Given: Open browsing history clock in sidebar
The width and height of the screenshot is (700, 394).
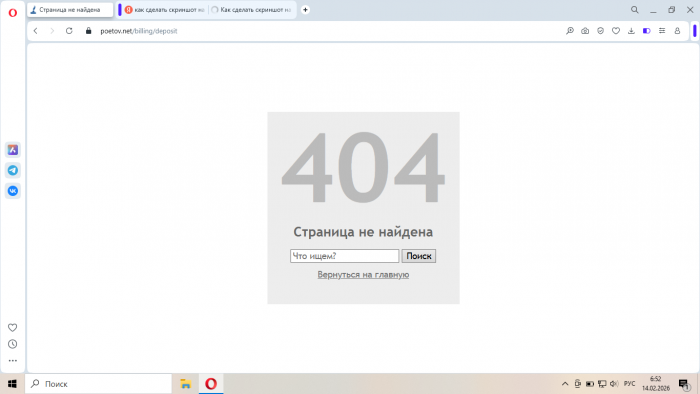Looking at the screenshot, I should pyautogui.click(x=12, y=344).
